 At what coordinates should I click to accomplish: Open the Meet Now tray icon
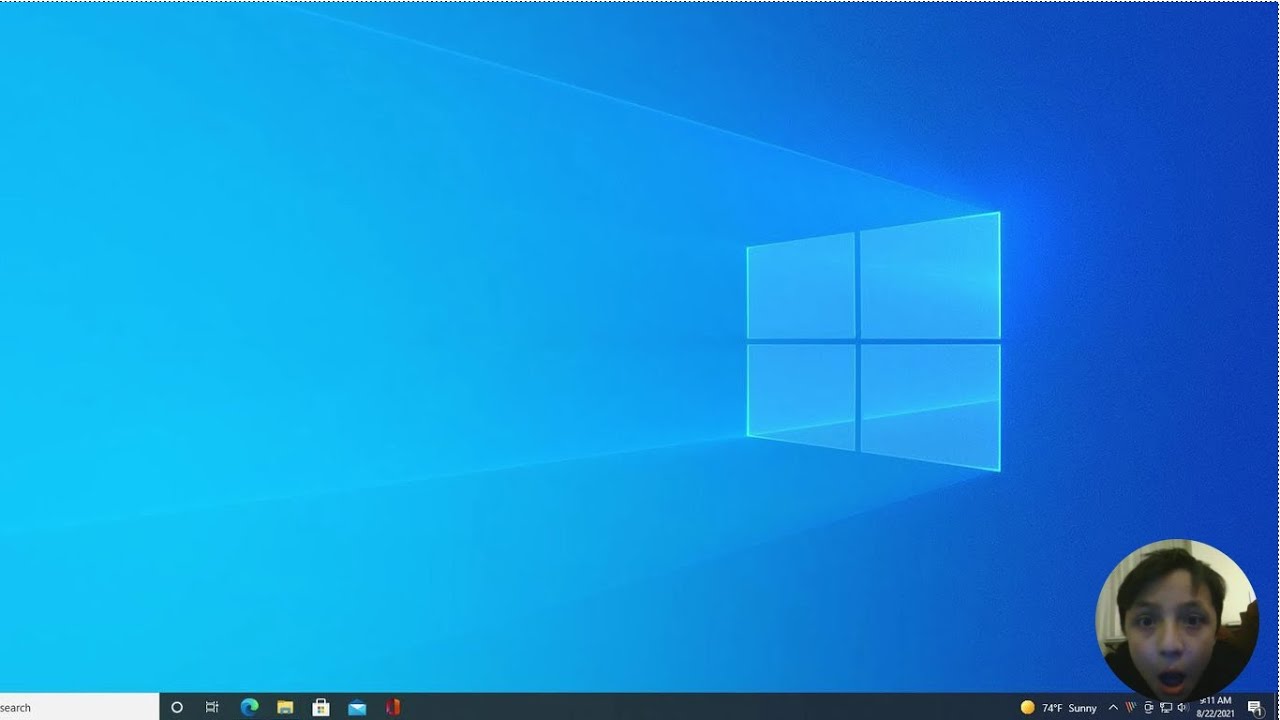(x=1148, y=708)
